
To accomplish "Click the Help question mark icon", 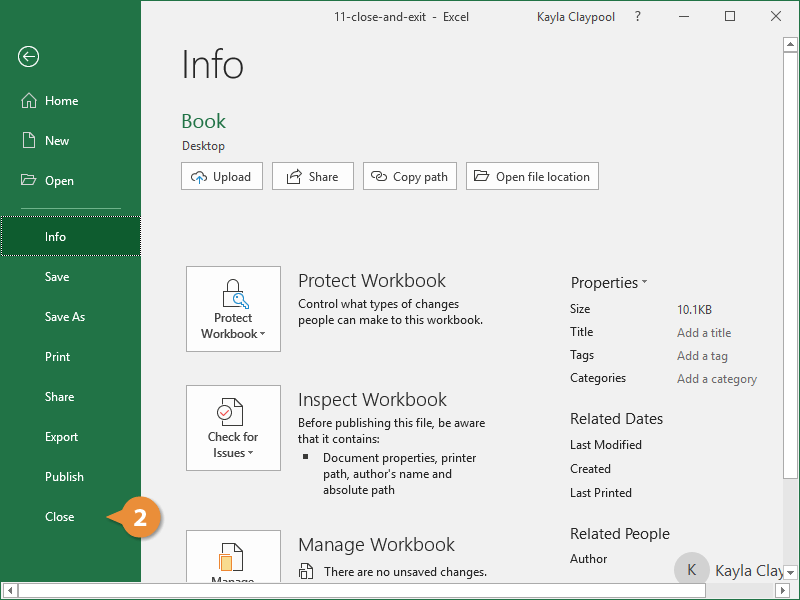I will click(637, 16).
